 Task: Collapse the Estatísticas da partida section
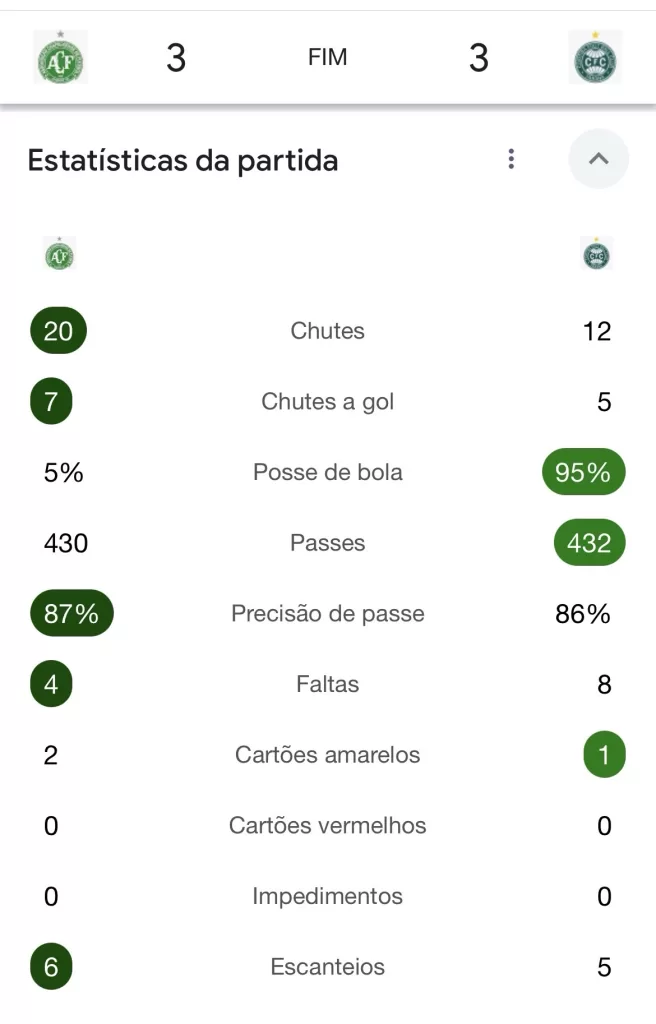[598, 159]
